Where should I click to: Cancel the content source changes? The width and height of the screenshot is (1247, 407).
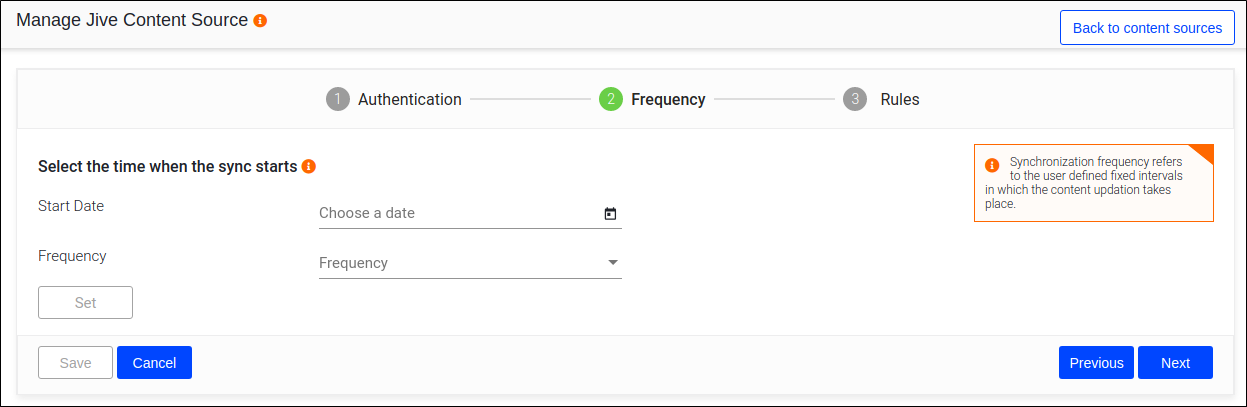coord(154,363)
